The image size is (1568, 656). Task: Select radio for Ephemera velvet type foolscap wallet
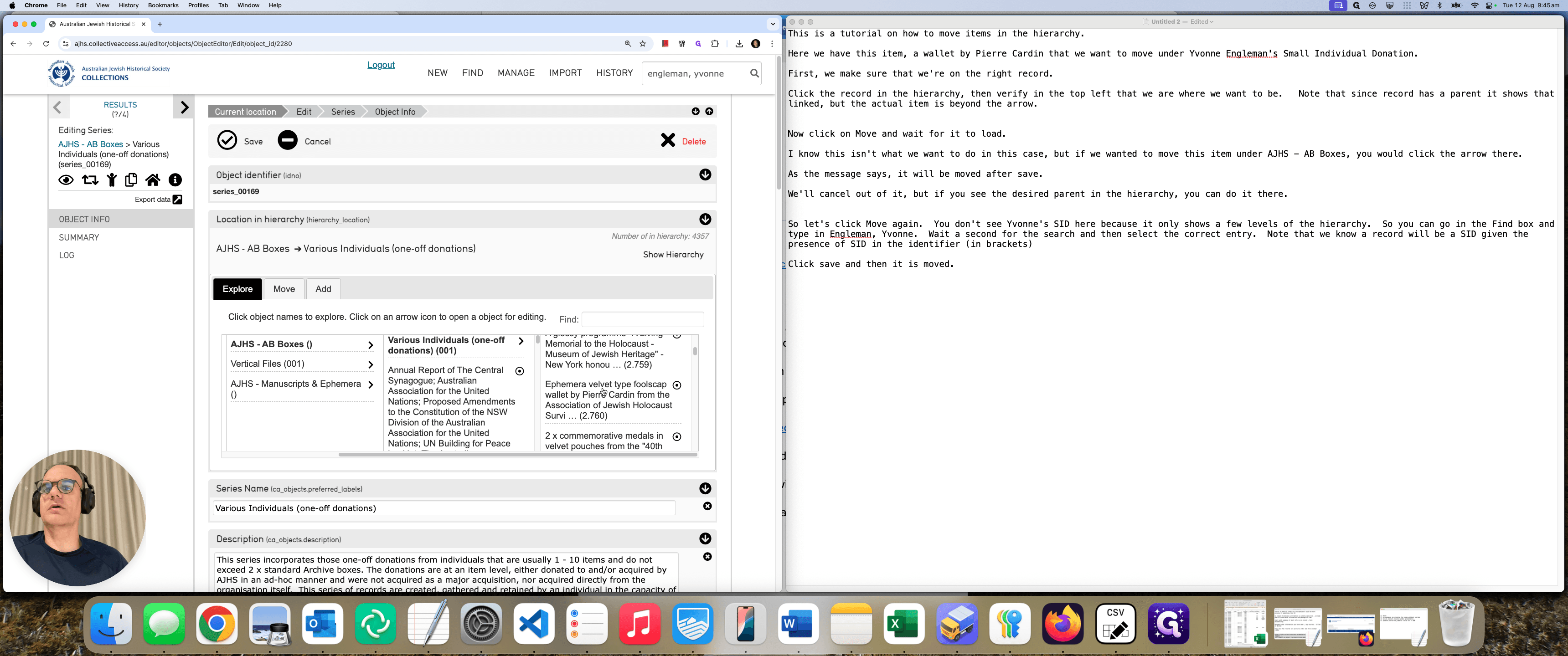(677, 385)
